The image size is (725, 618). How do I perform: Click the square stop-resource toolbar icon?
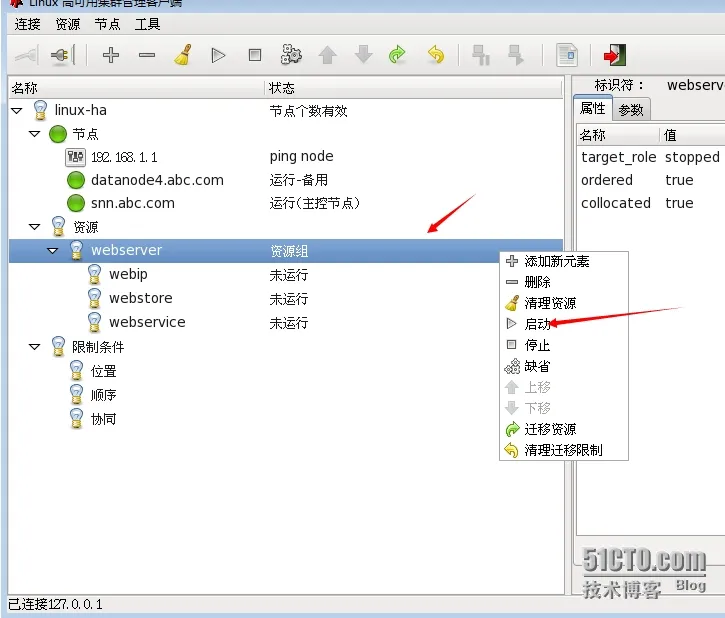[x=255, y=55]
